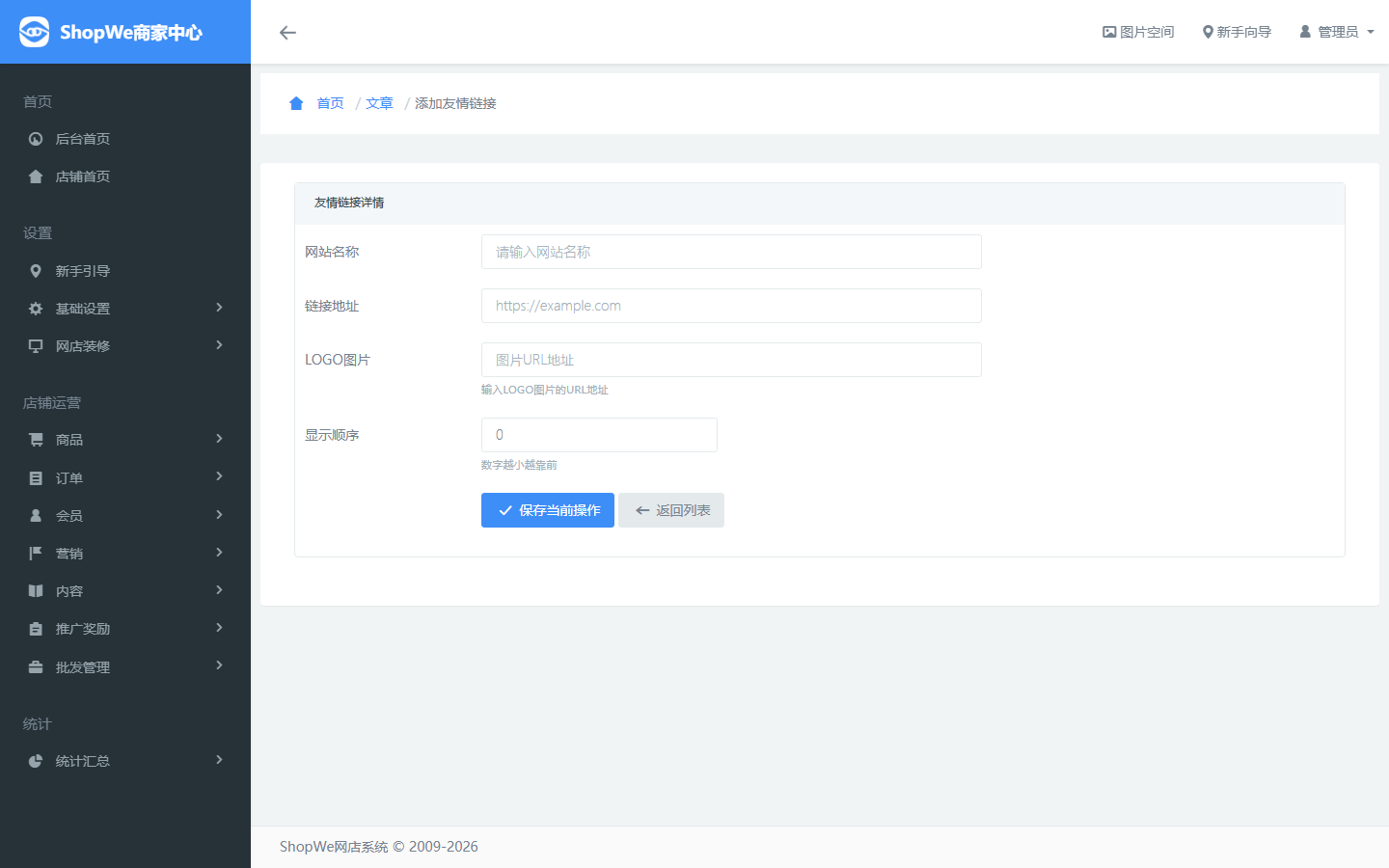Viewport: 1389px width, 868px height.
Task: Click the 保存当前操作 button
Action: tap(548, 510)
